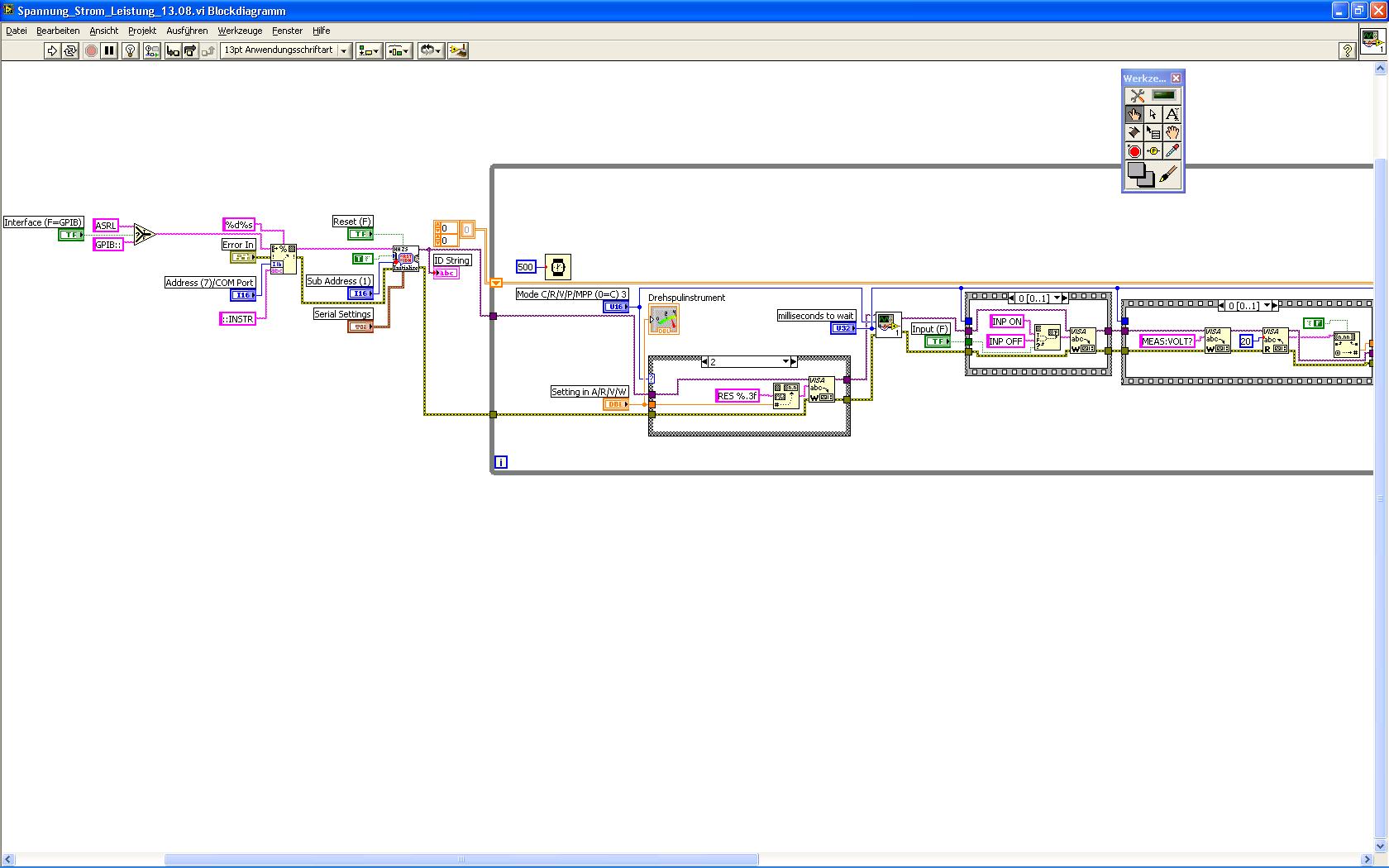The image size is (1389, 868).
Task: Click the Serial Settings cluster terminal
Action: click(360, 327)
